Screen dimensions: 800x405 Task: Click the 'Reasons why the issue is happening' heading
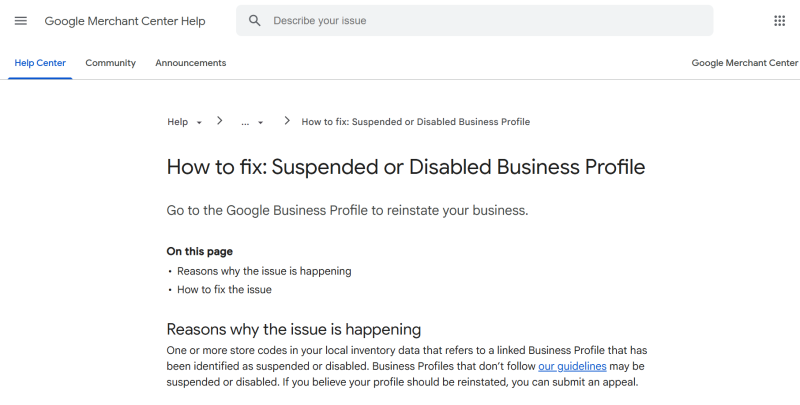(x=293, y=329)
